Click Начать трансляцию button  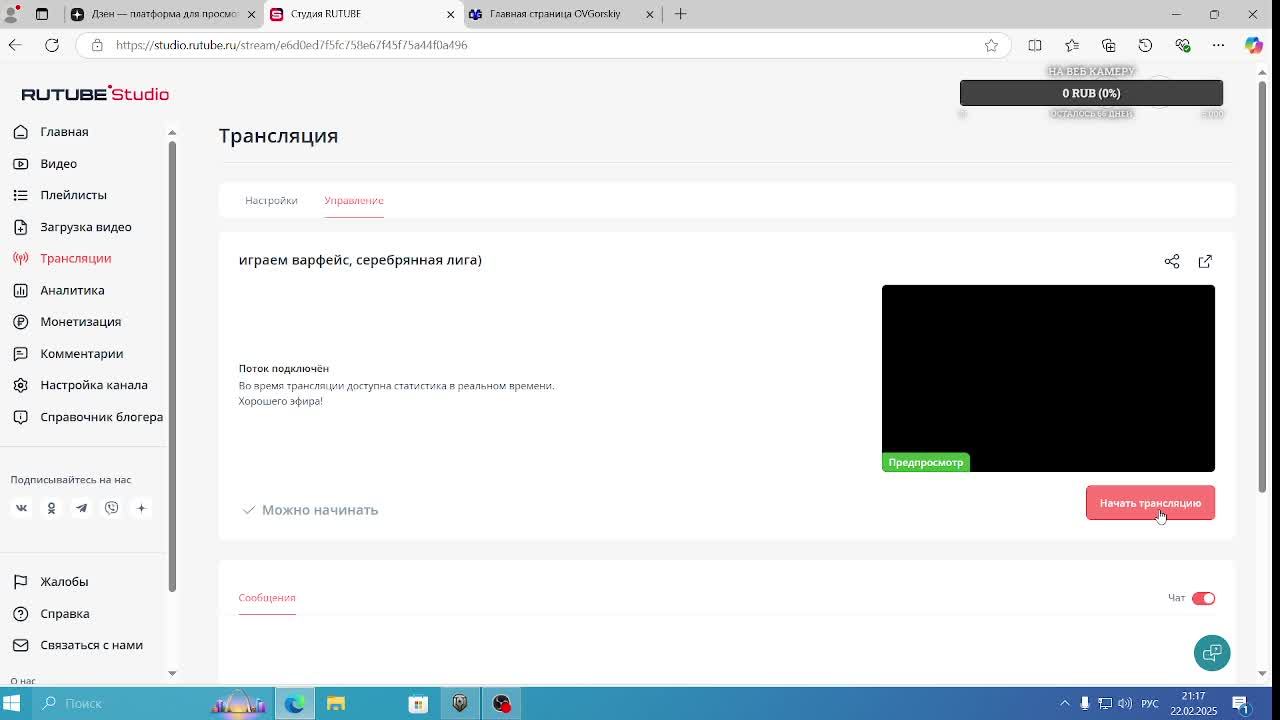pos(1150,503)
